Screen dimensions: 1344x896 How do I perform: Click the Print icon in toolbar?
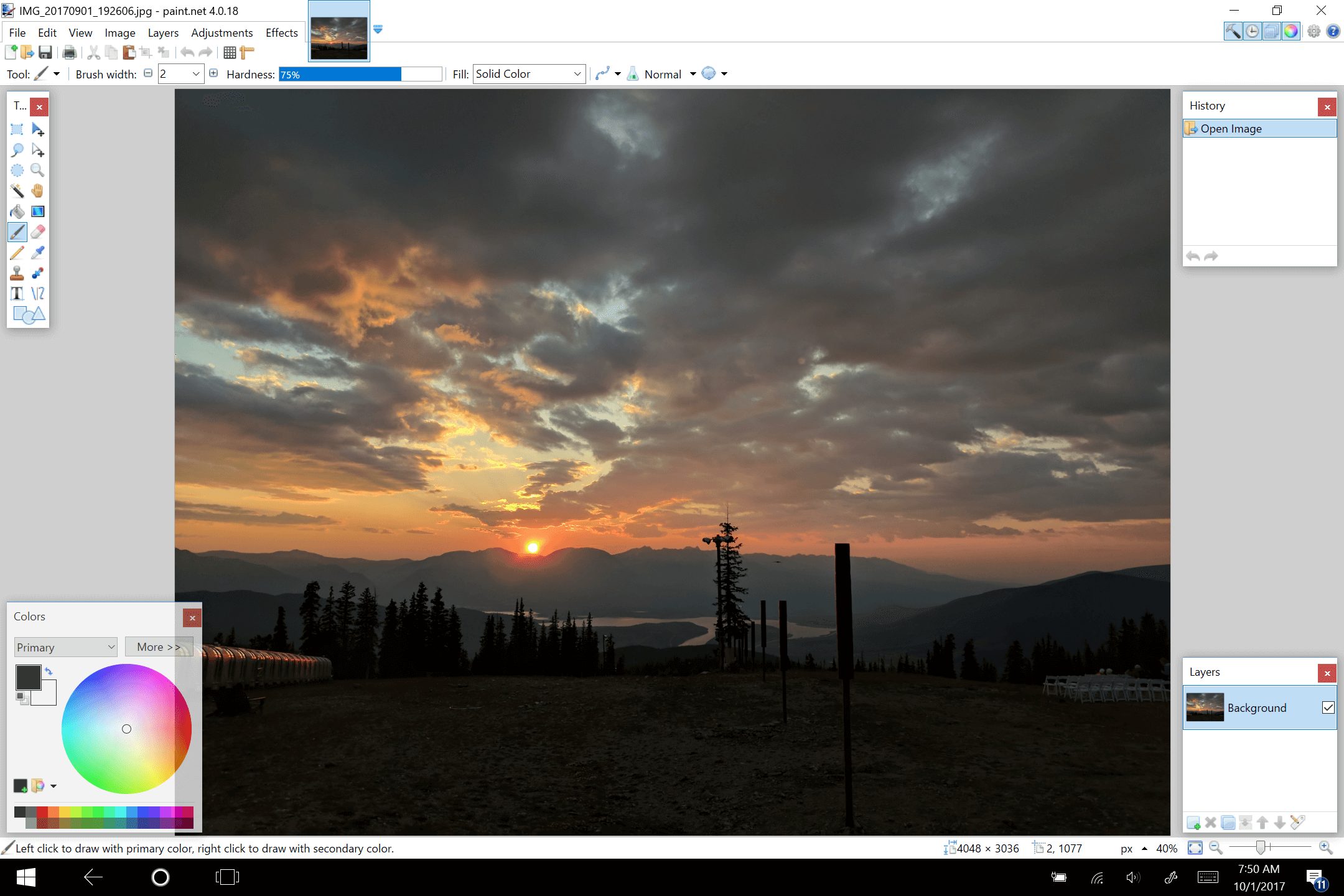click(x=70, y=53)
